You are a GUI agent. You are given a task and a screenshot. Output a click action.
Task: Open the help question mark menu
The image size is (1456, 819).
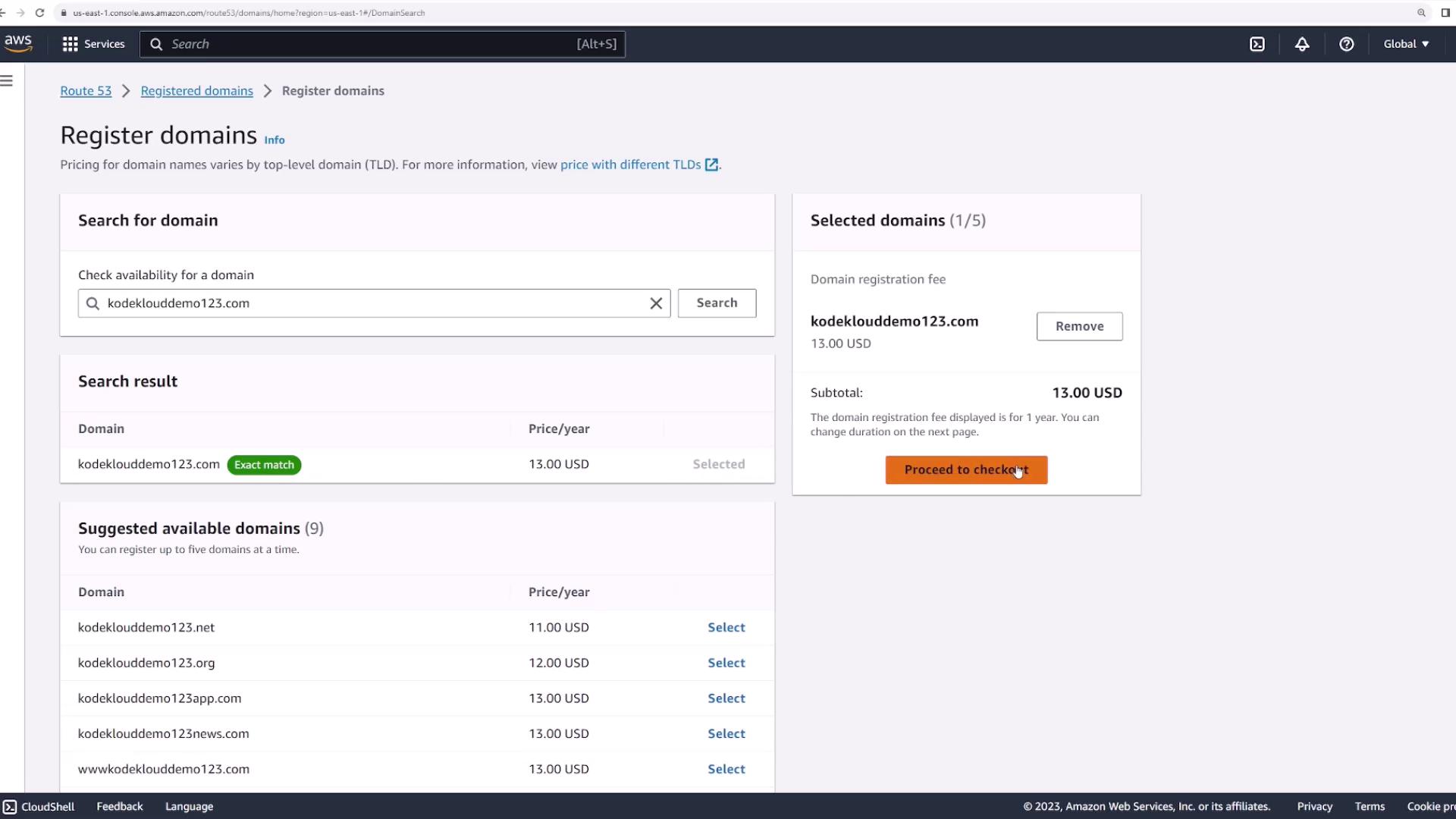point(1346,44)
